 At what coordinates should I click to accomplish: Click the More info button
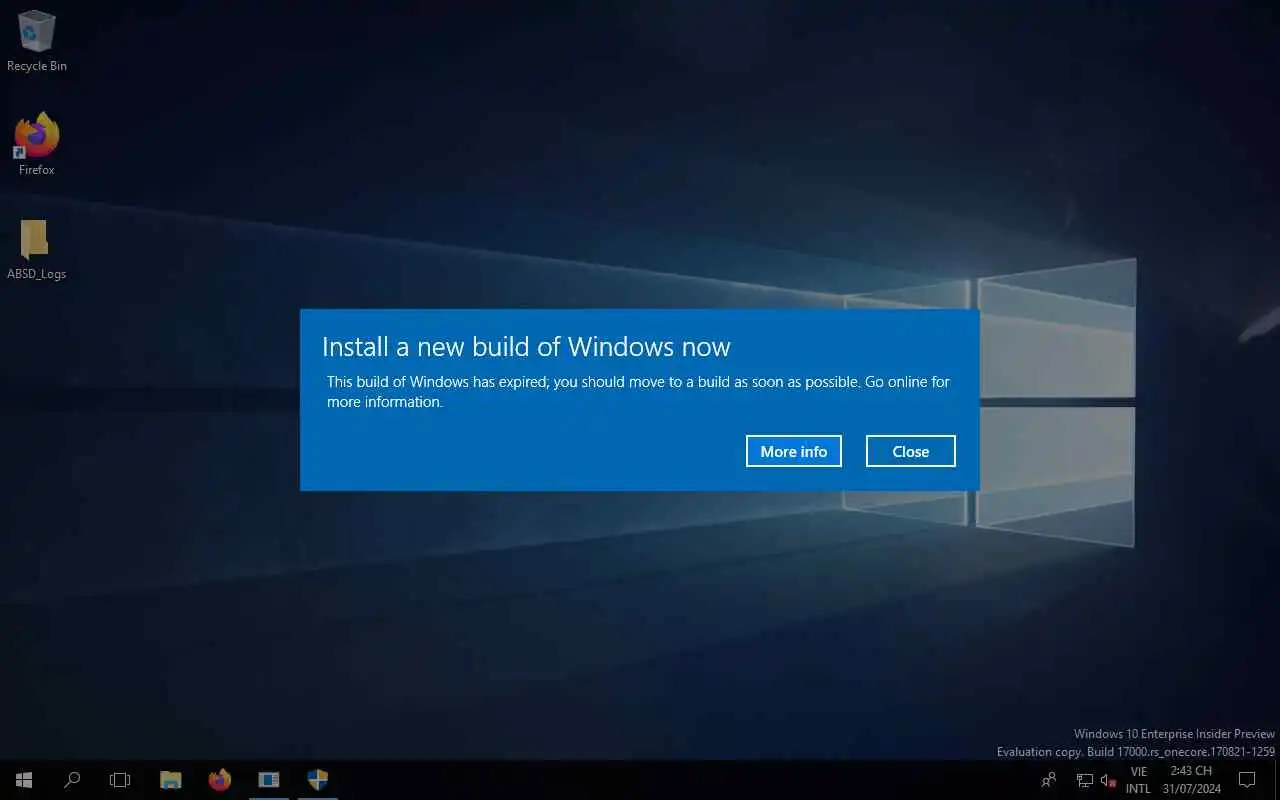pyautogui.click(x=793, y=451)
